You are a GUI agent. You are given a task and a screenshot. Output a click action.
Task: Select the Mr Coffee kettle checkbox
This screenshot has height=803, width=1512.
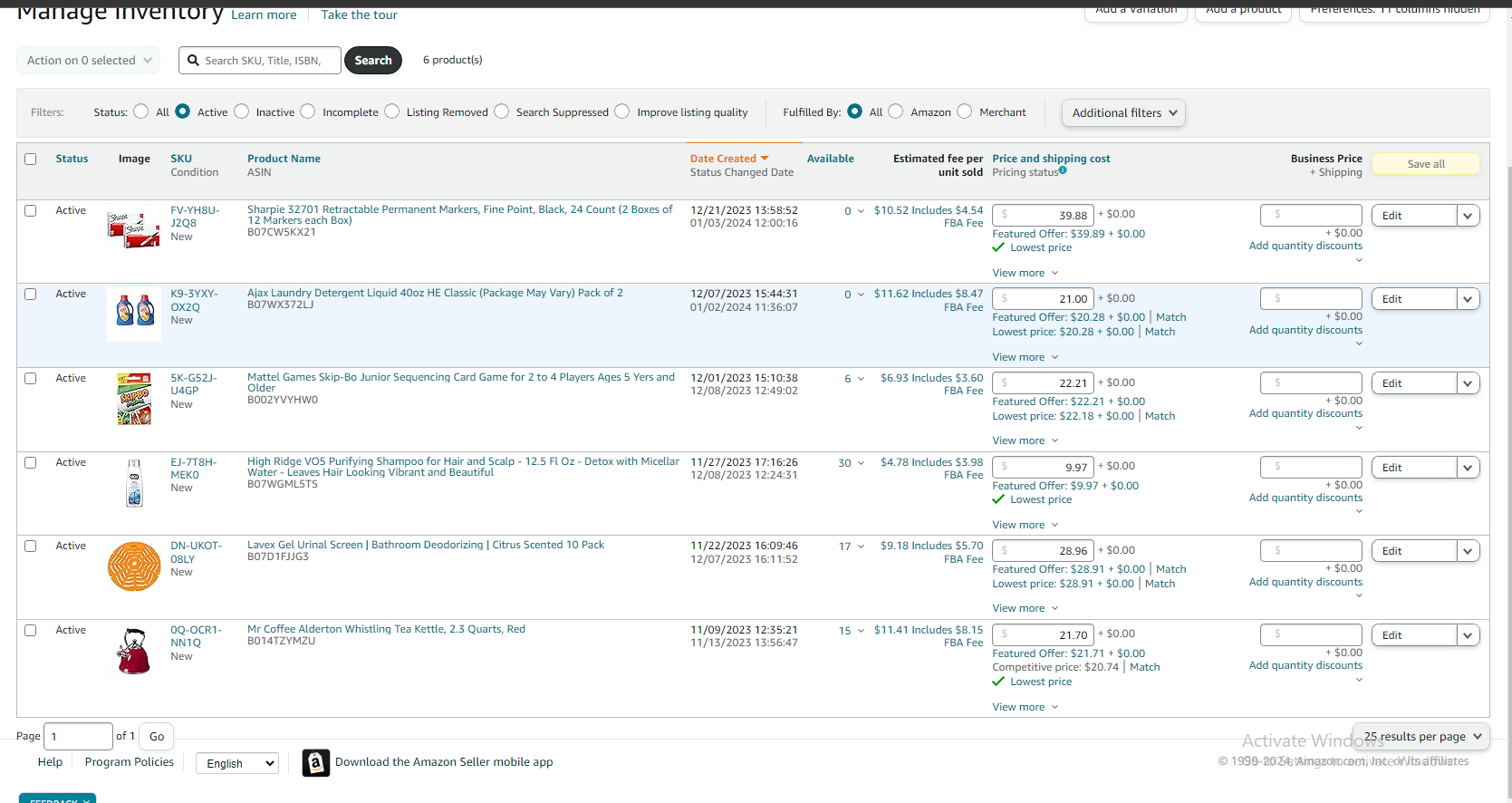30,630
